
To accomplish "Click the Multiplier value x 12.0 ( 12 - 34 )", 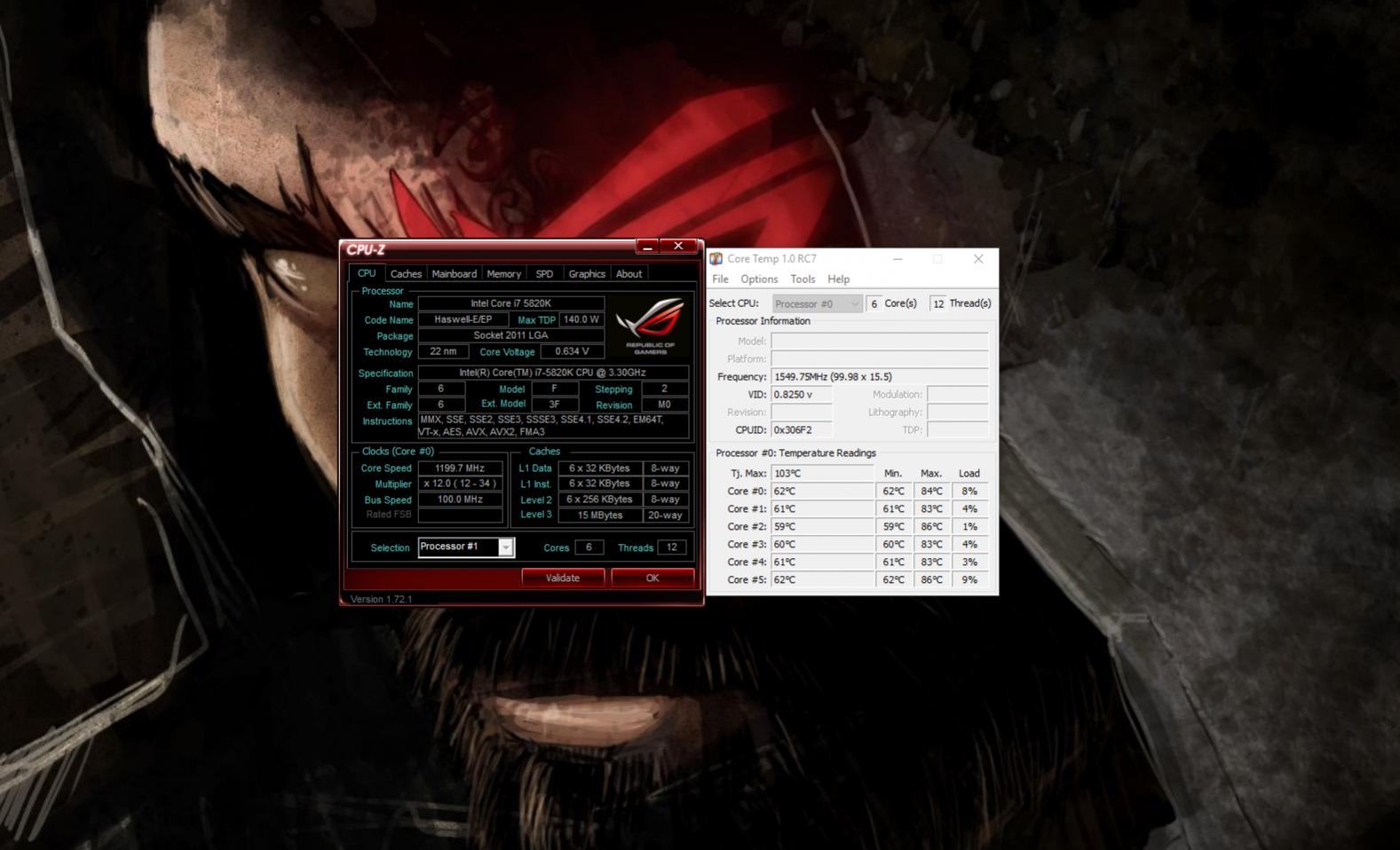I will pos(460,484).
